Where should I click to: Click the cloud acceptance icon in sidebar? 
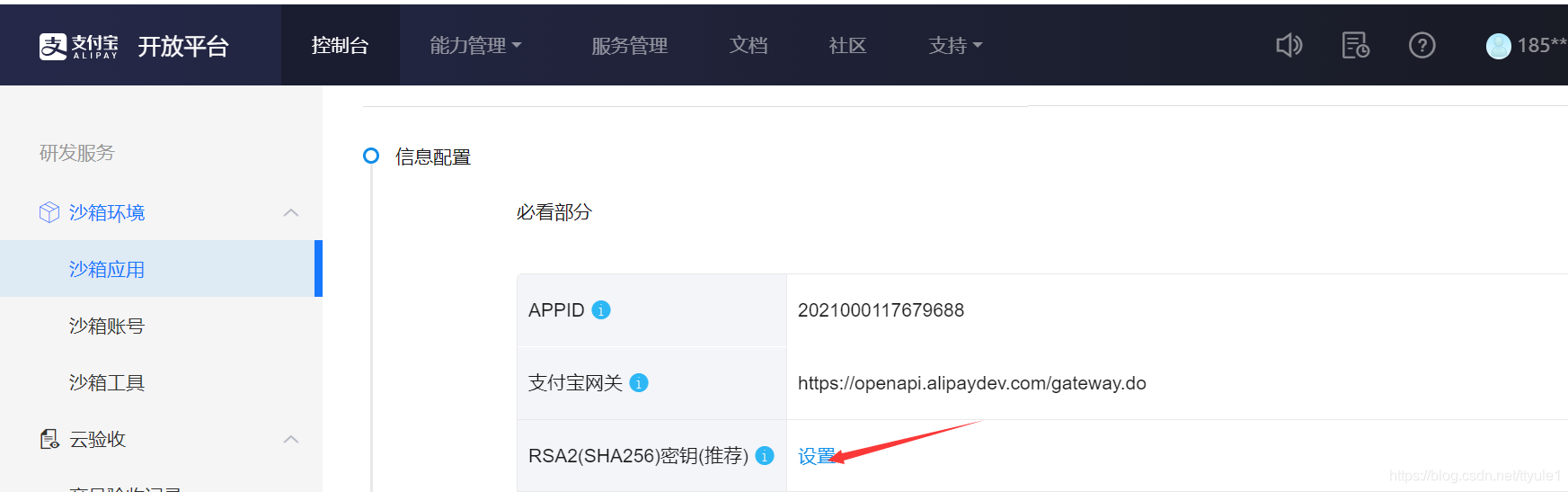49,439
